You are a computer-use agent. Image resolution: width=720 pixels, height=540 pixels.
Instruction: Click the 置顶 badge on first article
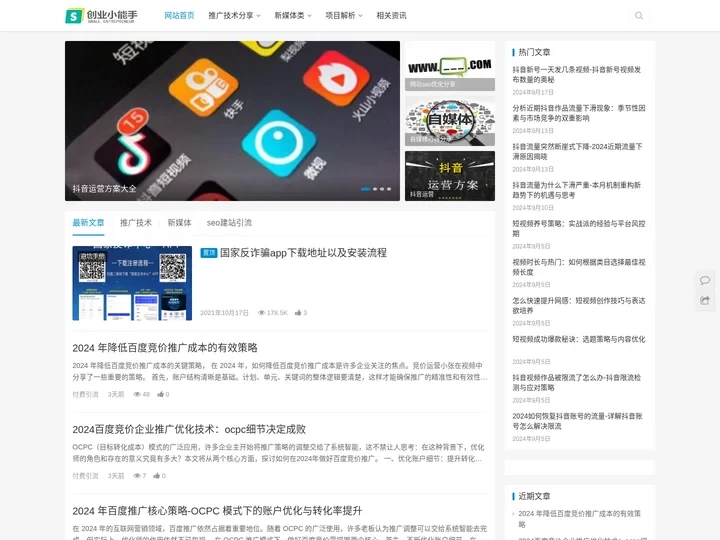[x=208, y=253]
